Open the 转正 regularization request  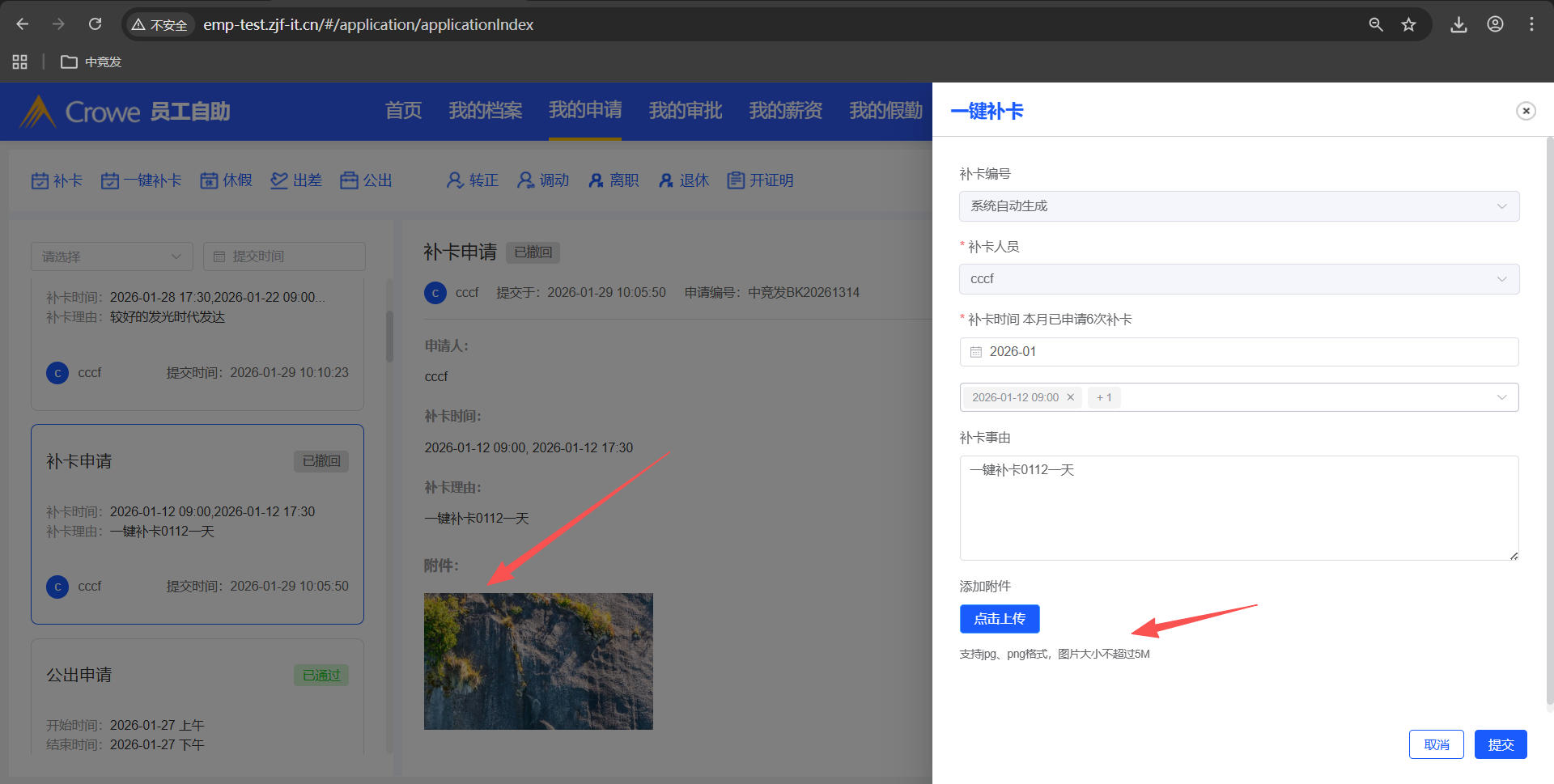pos(473,180)
